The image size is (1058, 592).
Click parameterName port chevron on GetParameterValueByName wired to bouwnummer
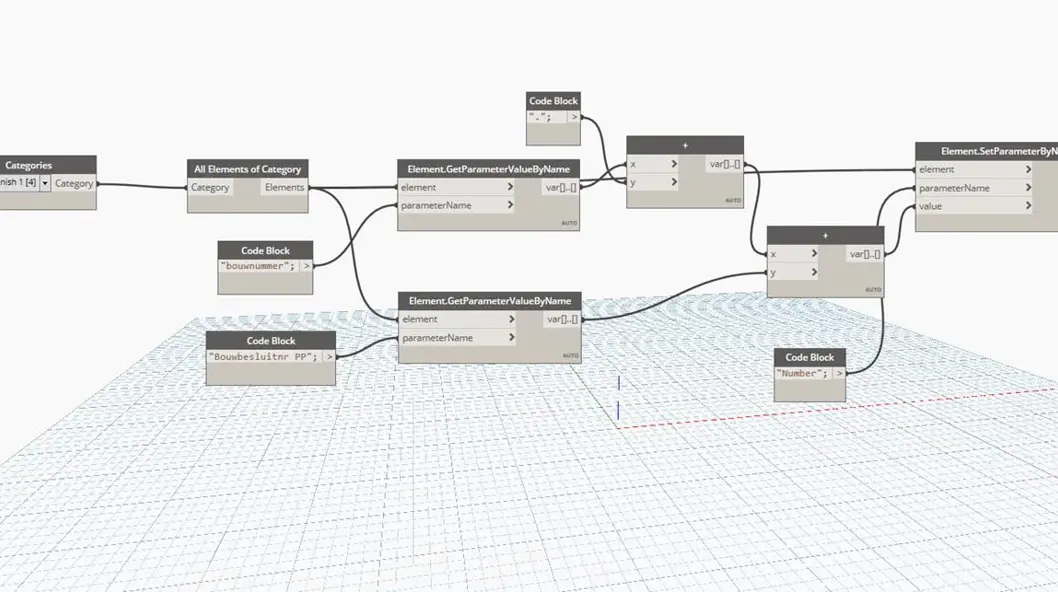click(x=510, y=205)
